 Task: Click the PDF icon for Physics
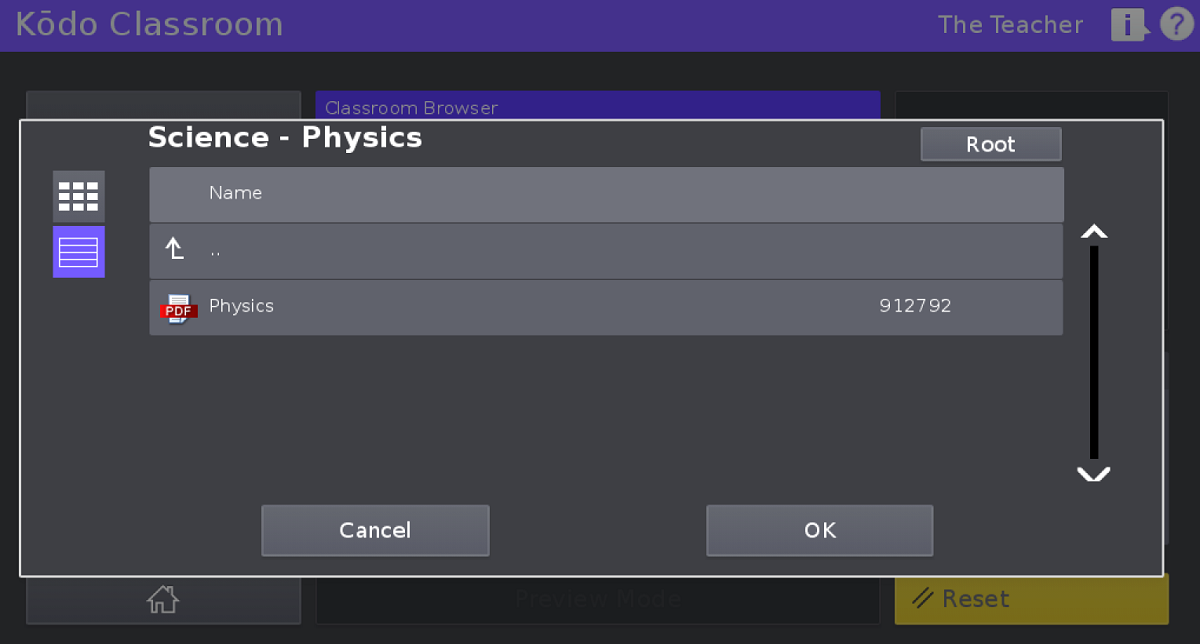tap(178, 308)
